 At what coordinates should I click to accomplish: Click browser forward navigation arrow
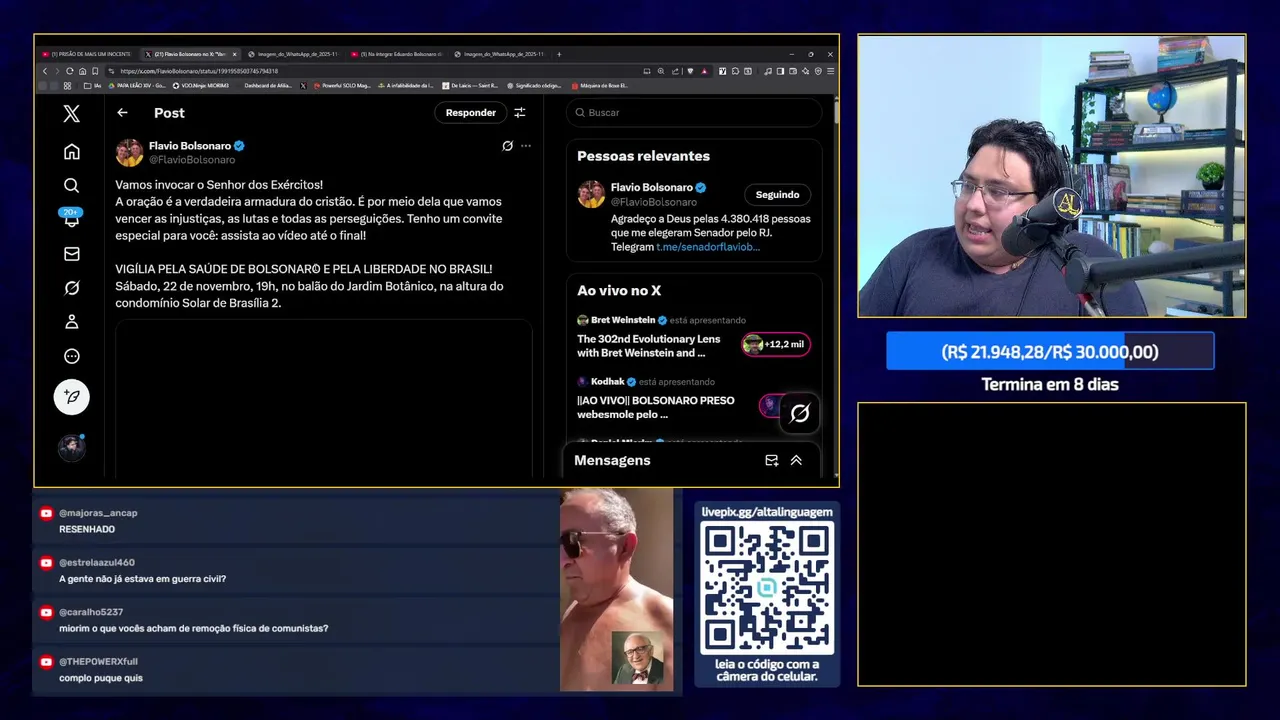point(57,71)
